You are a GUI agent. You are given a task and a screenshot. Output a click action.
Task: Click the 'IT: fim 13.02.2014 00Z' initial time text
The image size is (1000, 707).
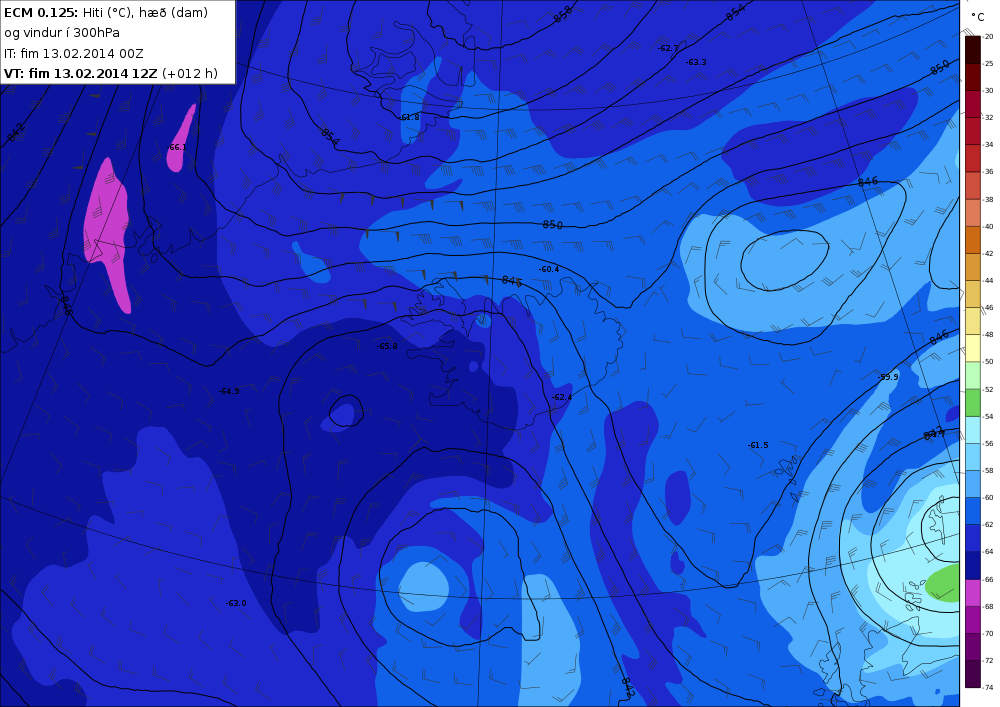point(73,53)
